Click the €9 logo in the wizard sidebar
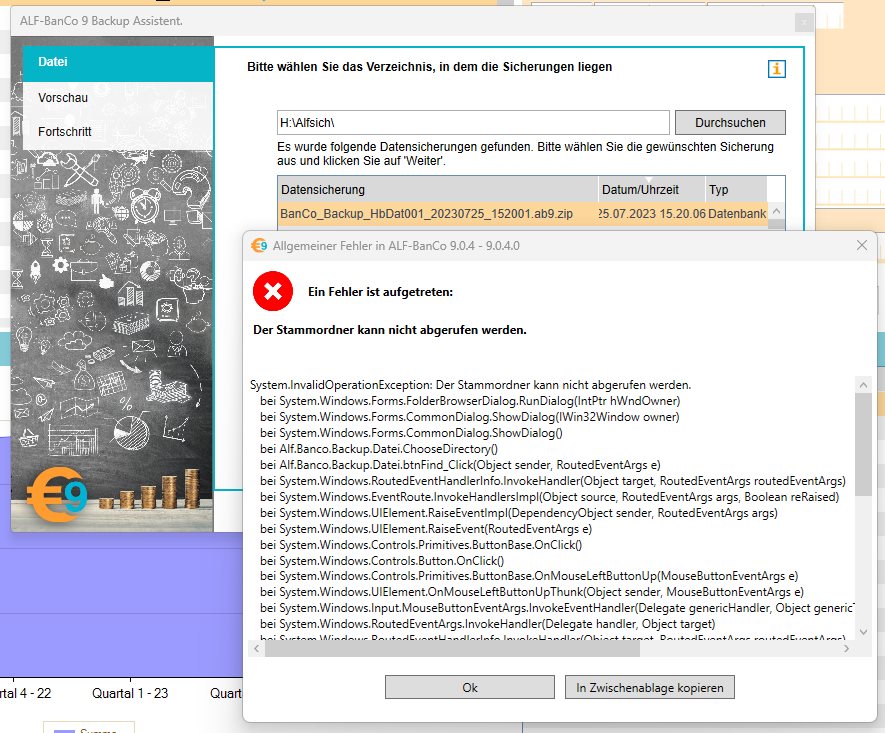 pos(58,494)
